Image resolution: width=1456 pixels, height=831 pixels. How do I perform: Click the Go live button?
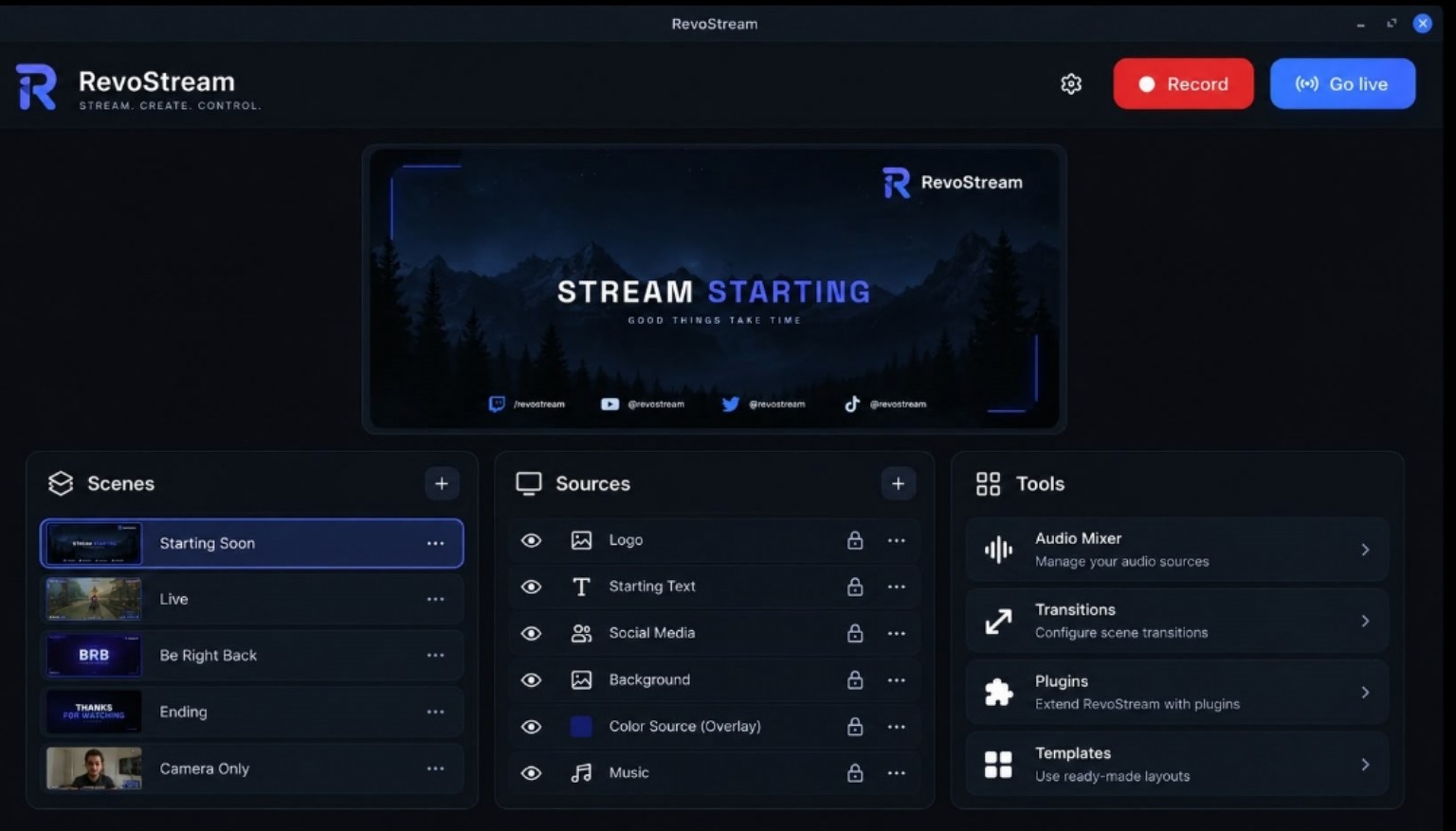[x=1342, y=83]
